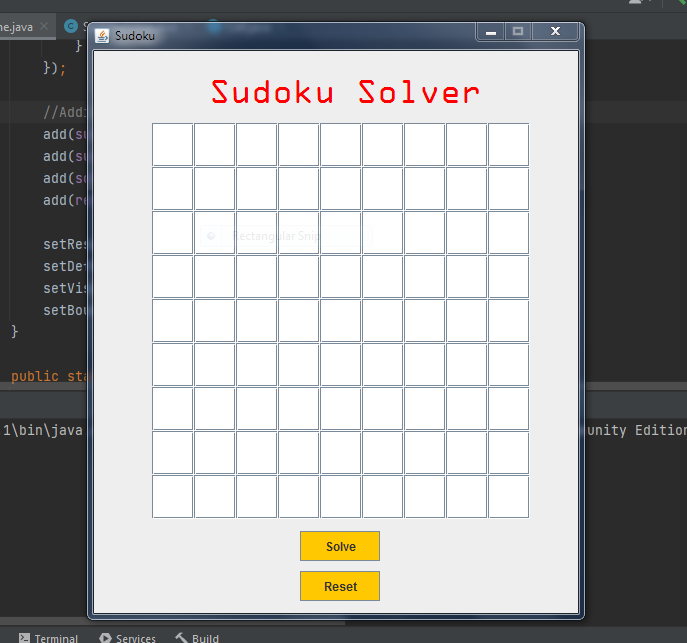Select bottom-right cell of Sudoku grid
This screenshot has width=687, height=643.
(509, 497)
